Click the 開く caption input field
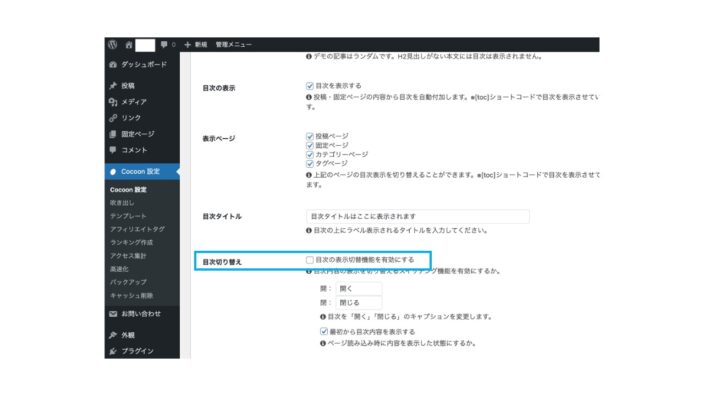Screen dimensions: 704x396 [359, 289]
